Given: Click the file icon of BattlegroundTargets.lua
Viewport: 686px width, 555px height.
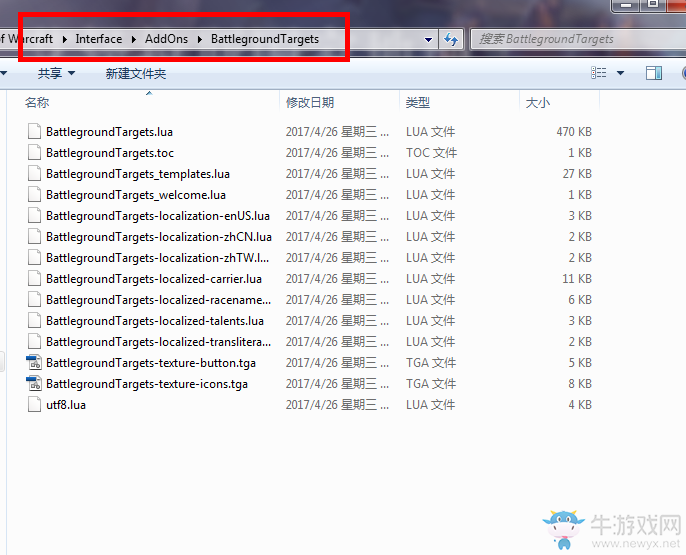Looking at the screenshot, I should tap(34, 131).
